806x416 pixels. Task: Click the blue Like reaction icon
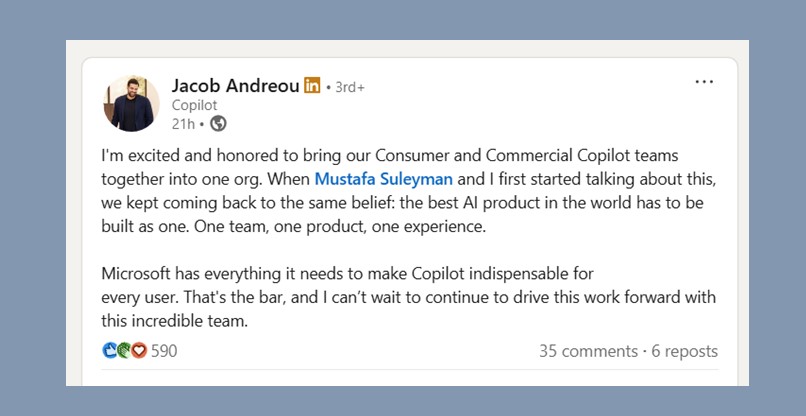click(x=109, y=351)
